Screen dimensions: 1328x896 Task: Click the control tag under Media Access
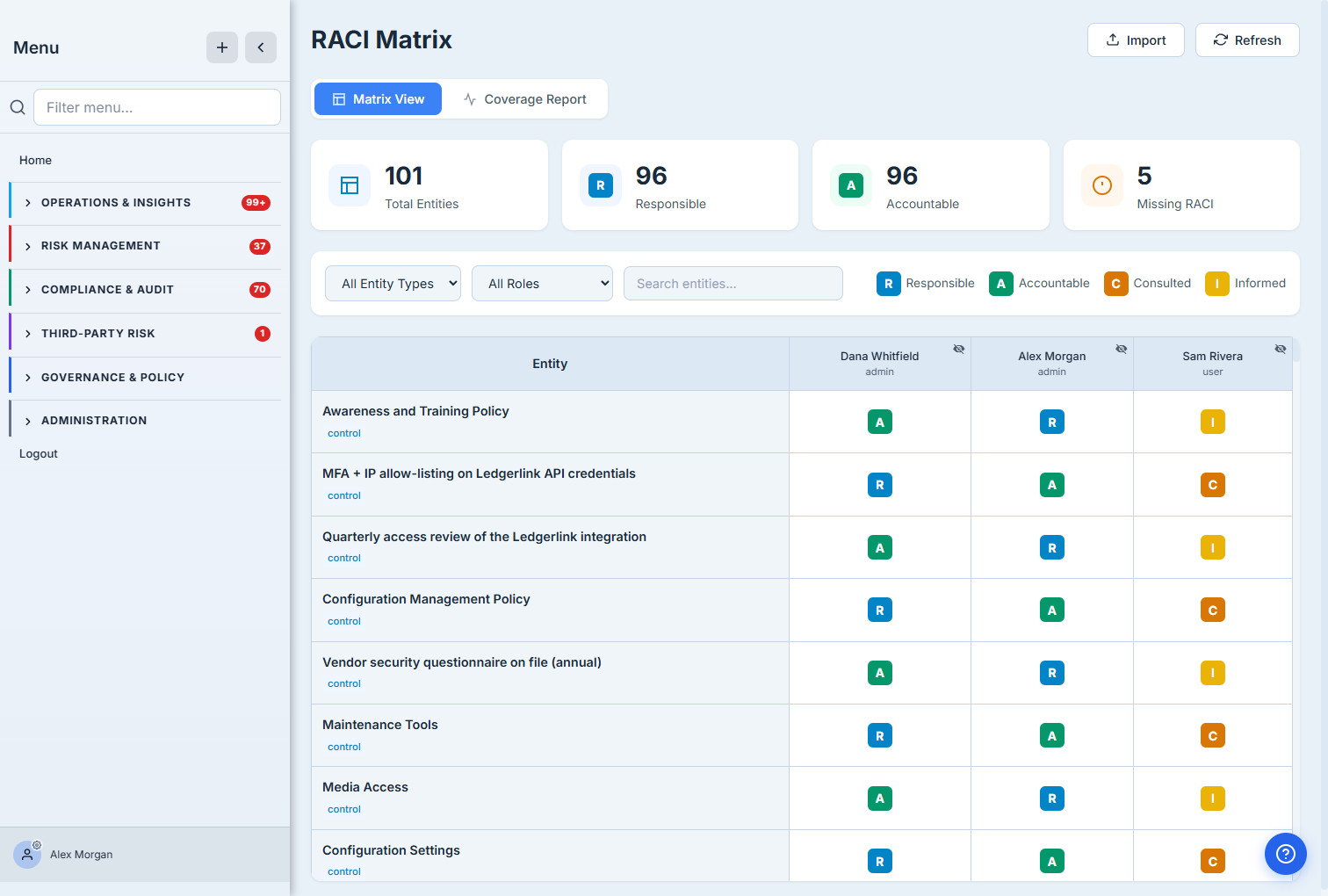click(x=344, y=809)
